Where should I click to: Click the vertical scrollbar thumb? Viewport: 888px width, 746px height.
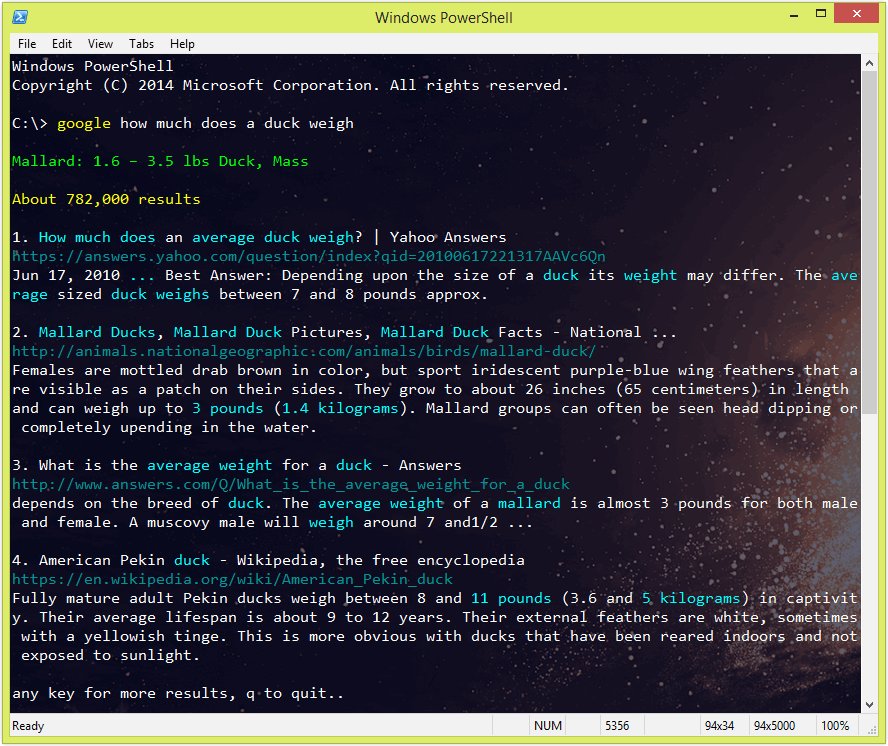tap(869, 244)
